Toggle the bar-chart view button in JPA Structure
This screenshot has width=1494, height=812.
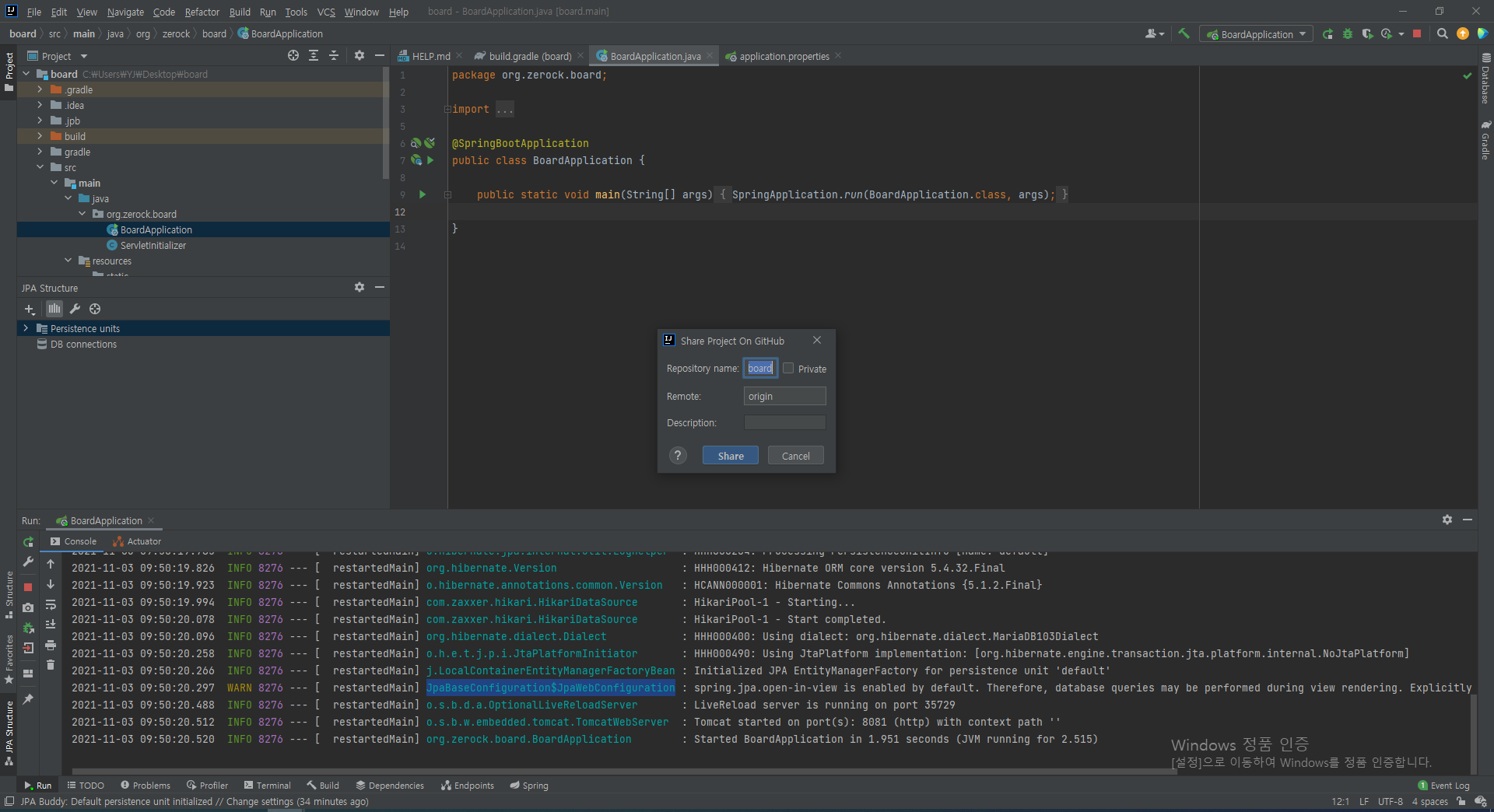54,309
